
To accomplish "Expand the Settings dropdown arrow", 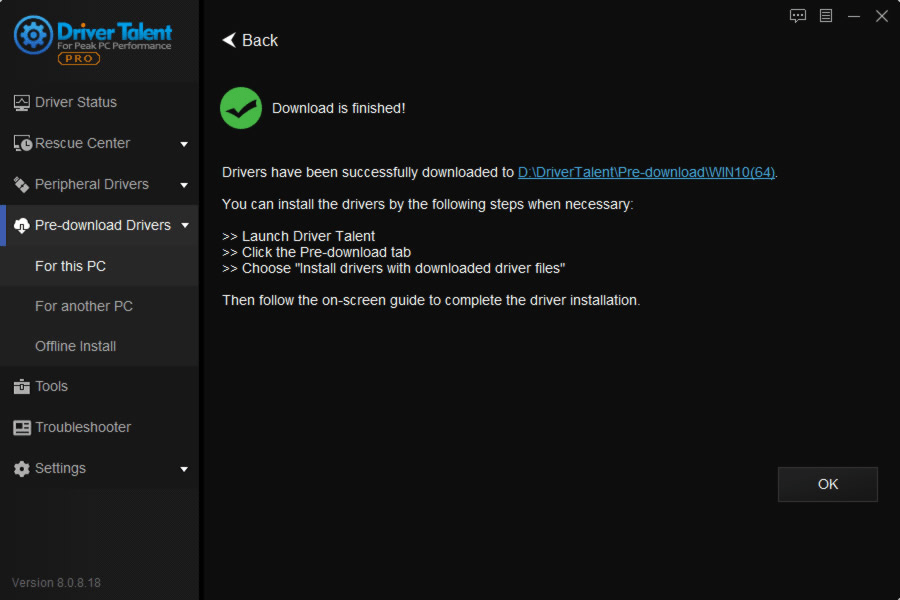I will pyautogui.click(x=184, y=469).
